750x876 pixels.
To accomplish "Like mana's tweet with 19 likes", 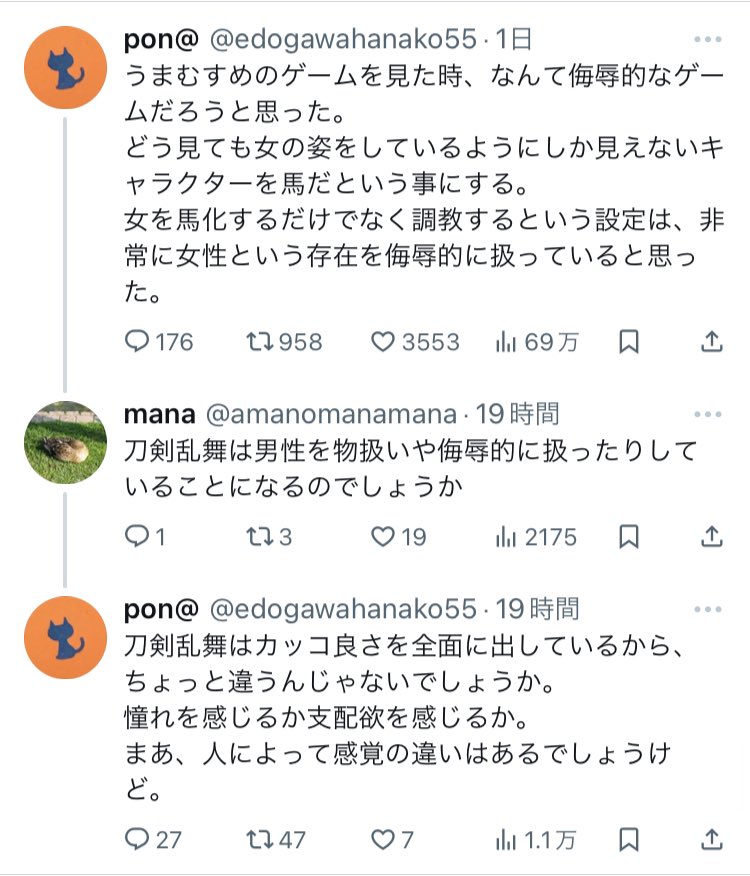I will 385,537.
